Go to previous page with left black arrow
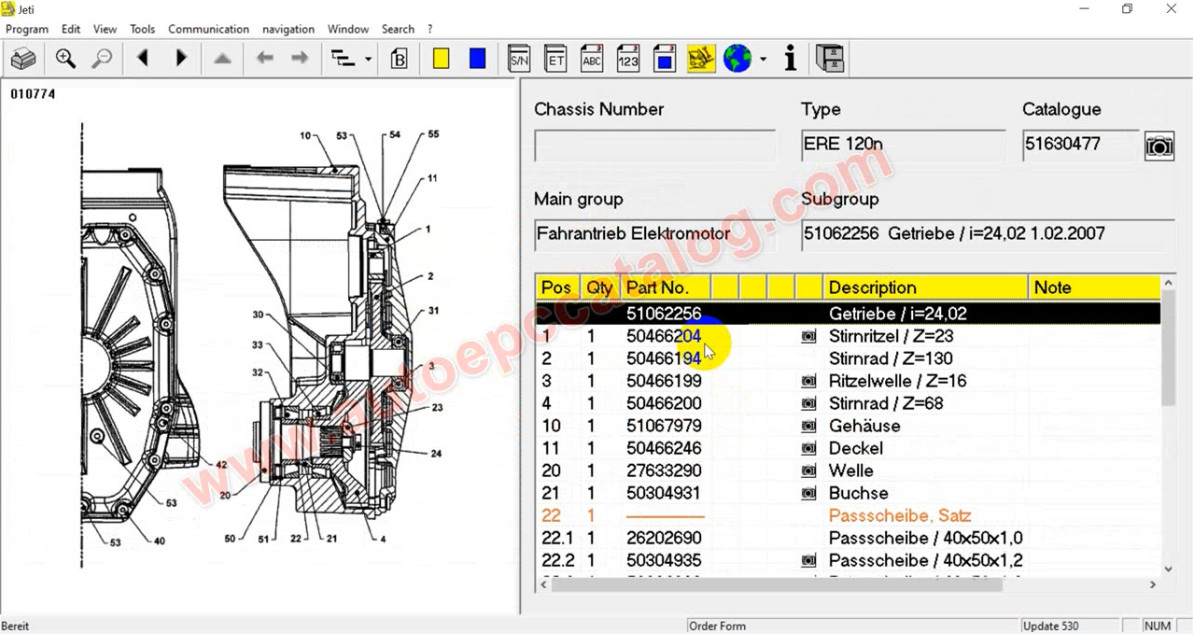The image size is (1193, 634). [x=143, y=58]
